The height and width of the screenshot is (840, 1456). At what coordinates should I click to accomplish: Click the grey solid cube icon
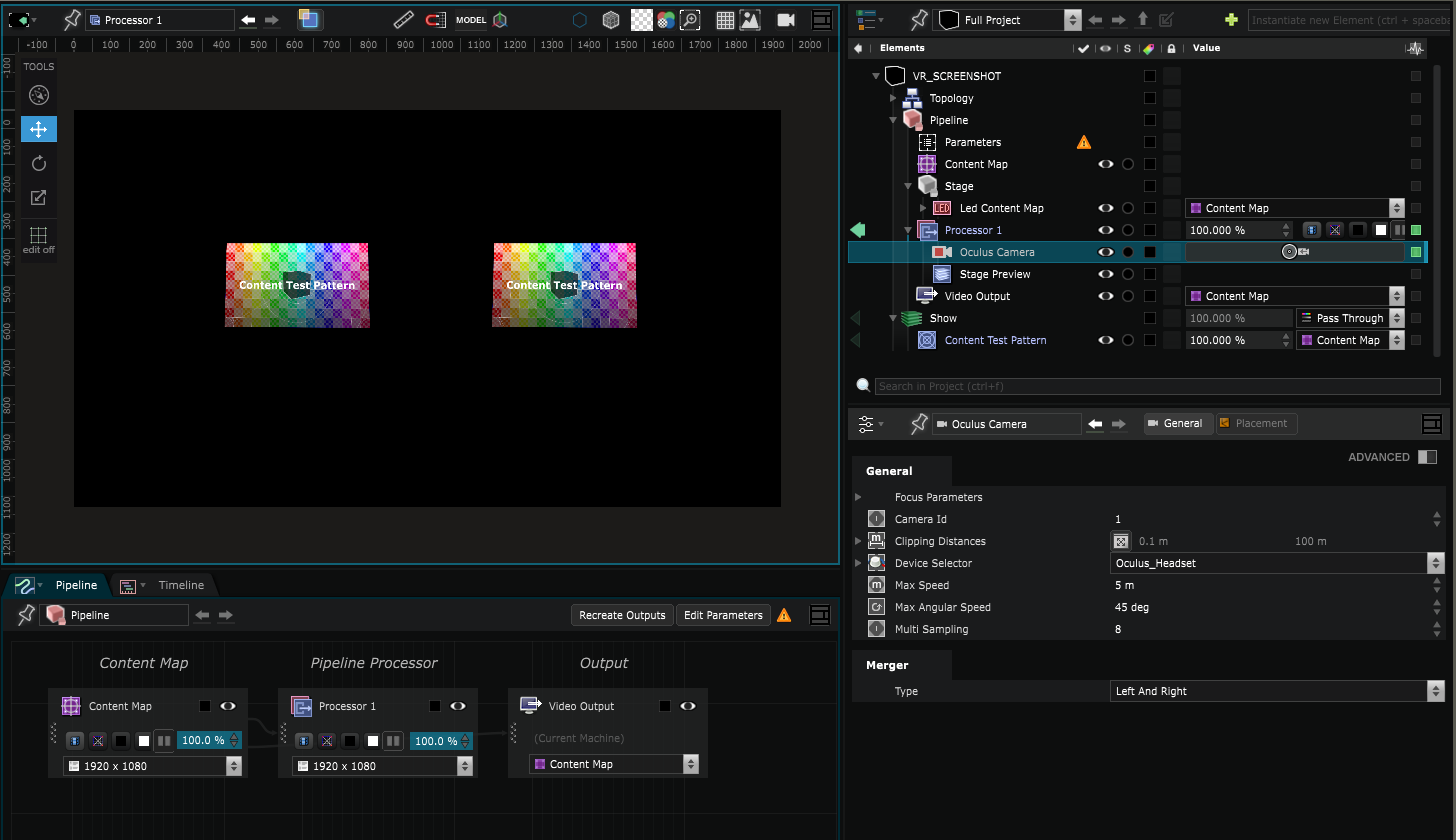point(611,20)
